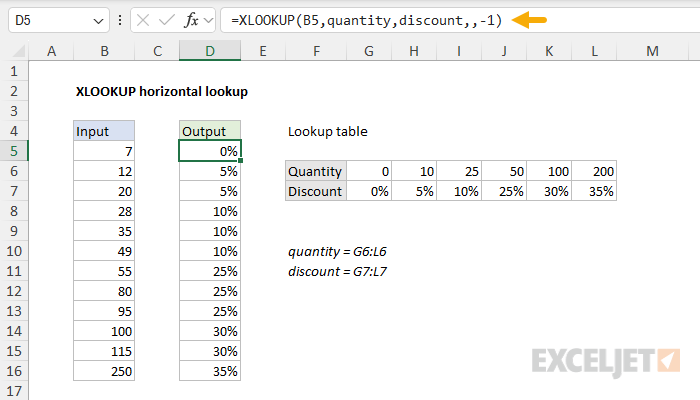The width and height of the screenshot is (700, 400).
Task: Select discount cell K7 showing 30%
Action: tap(549, 191)
